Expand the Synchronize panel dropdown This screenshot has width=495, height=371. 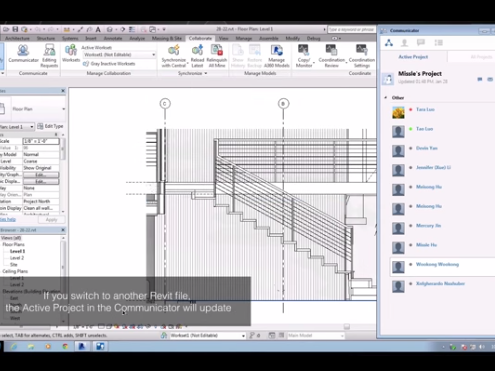pos(193,73)
